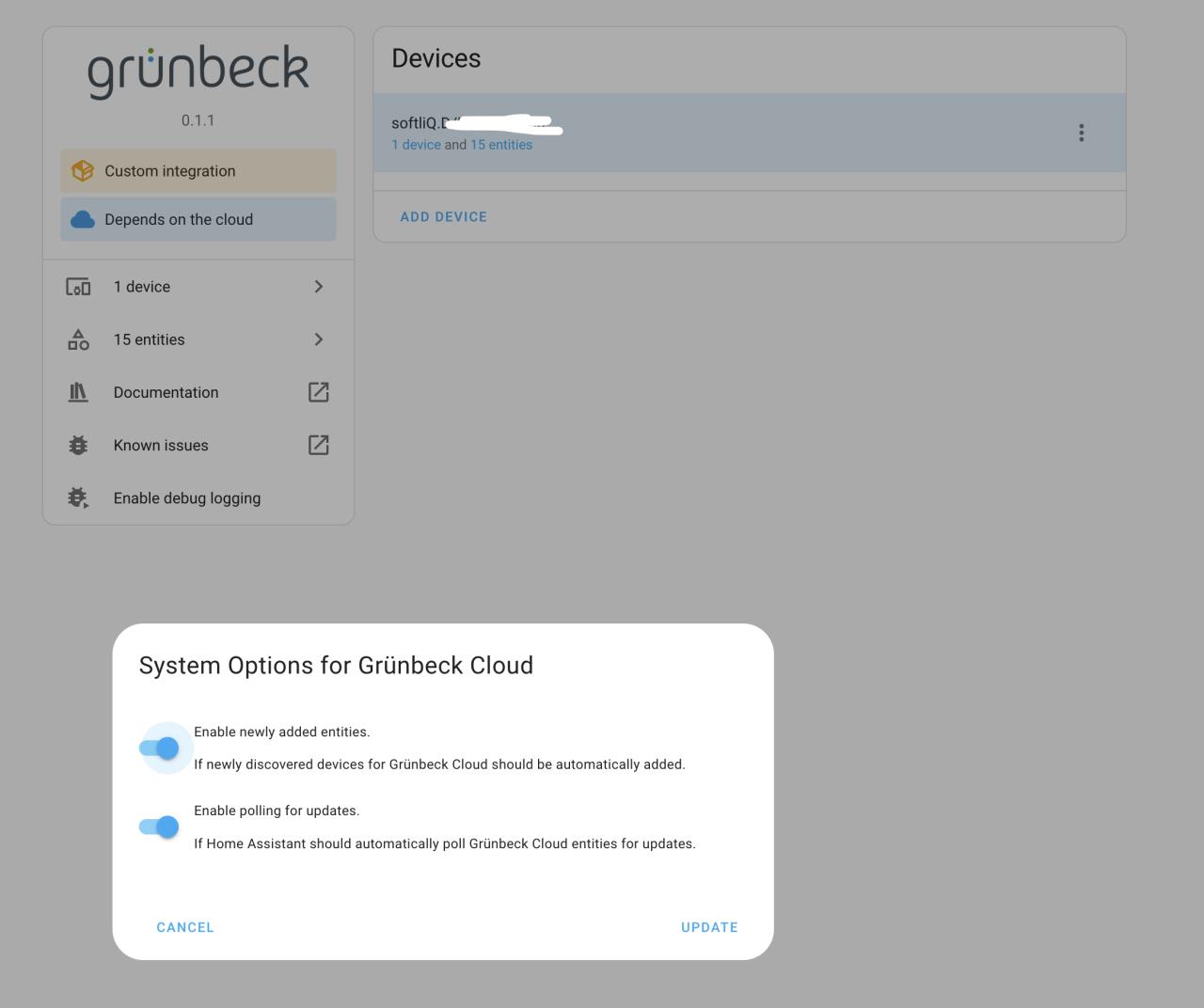Viewport: 1204px width, 1008px height.
Task: Click 'Enable newly added entities.' label
Action: coord(282,732)
